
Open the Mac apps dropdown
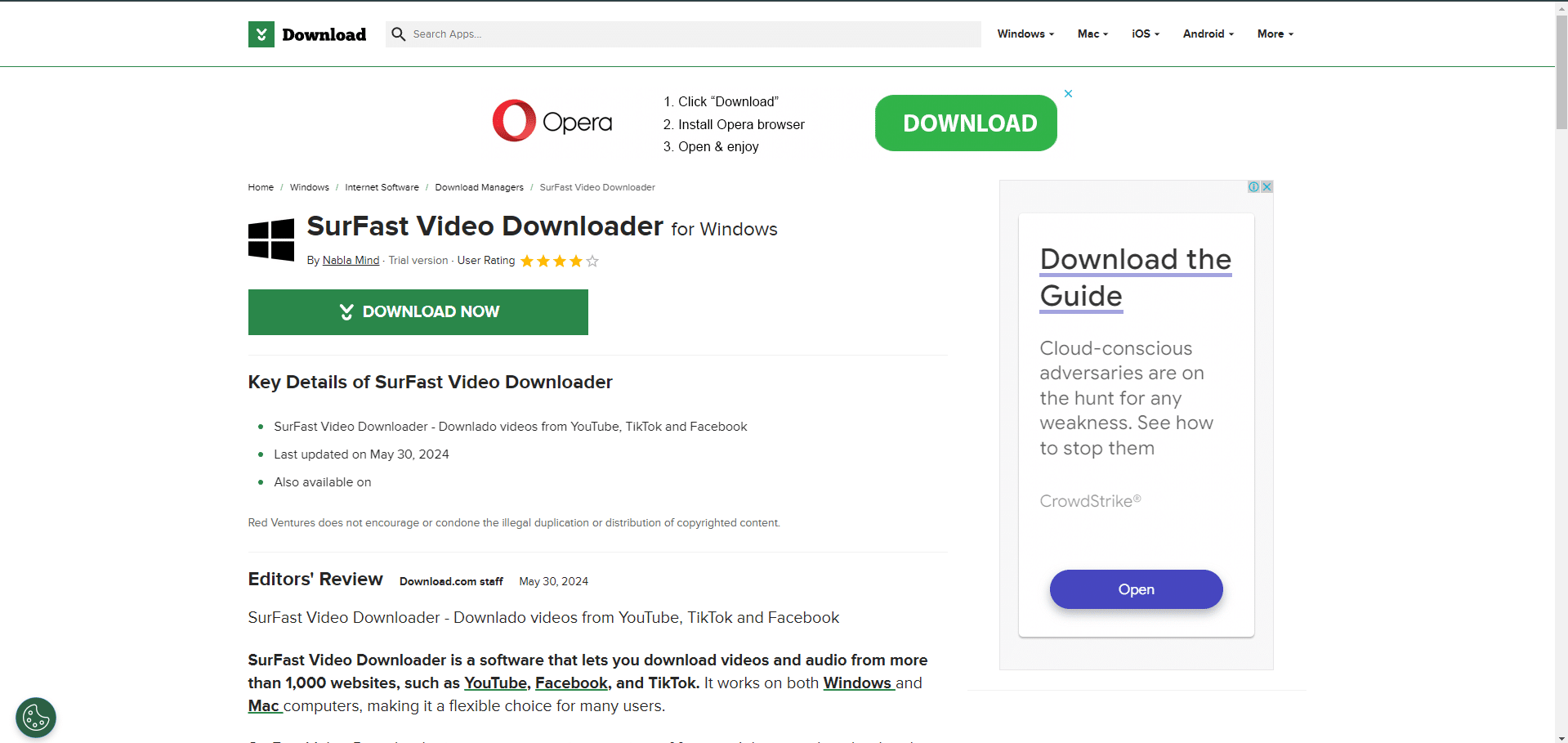[1092, 34]
